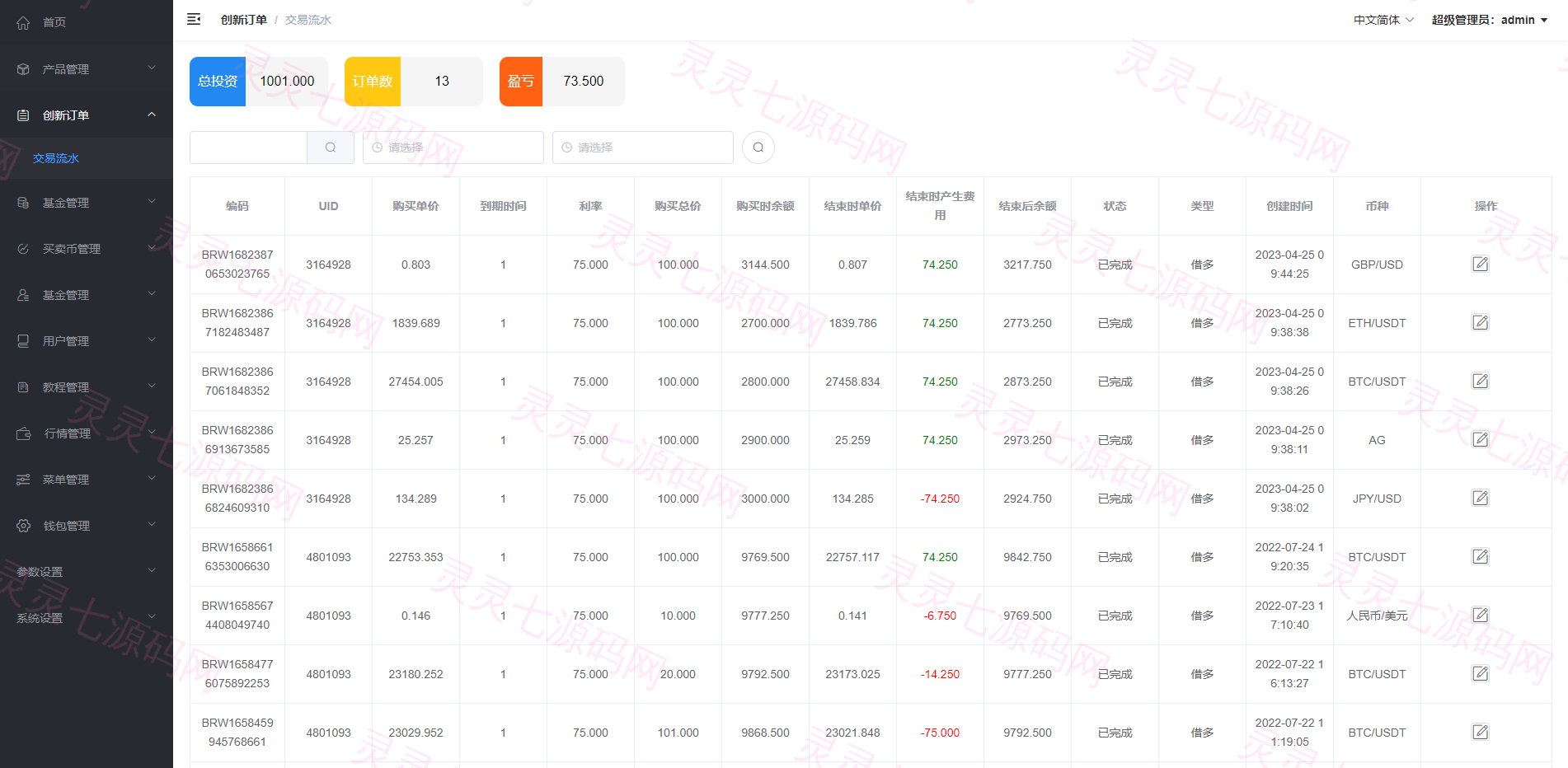
Task: Click the round search button
Action: [758, 148]
